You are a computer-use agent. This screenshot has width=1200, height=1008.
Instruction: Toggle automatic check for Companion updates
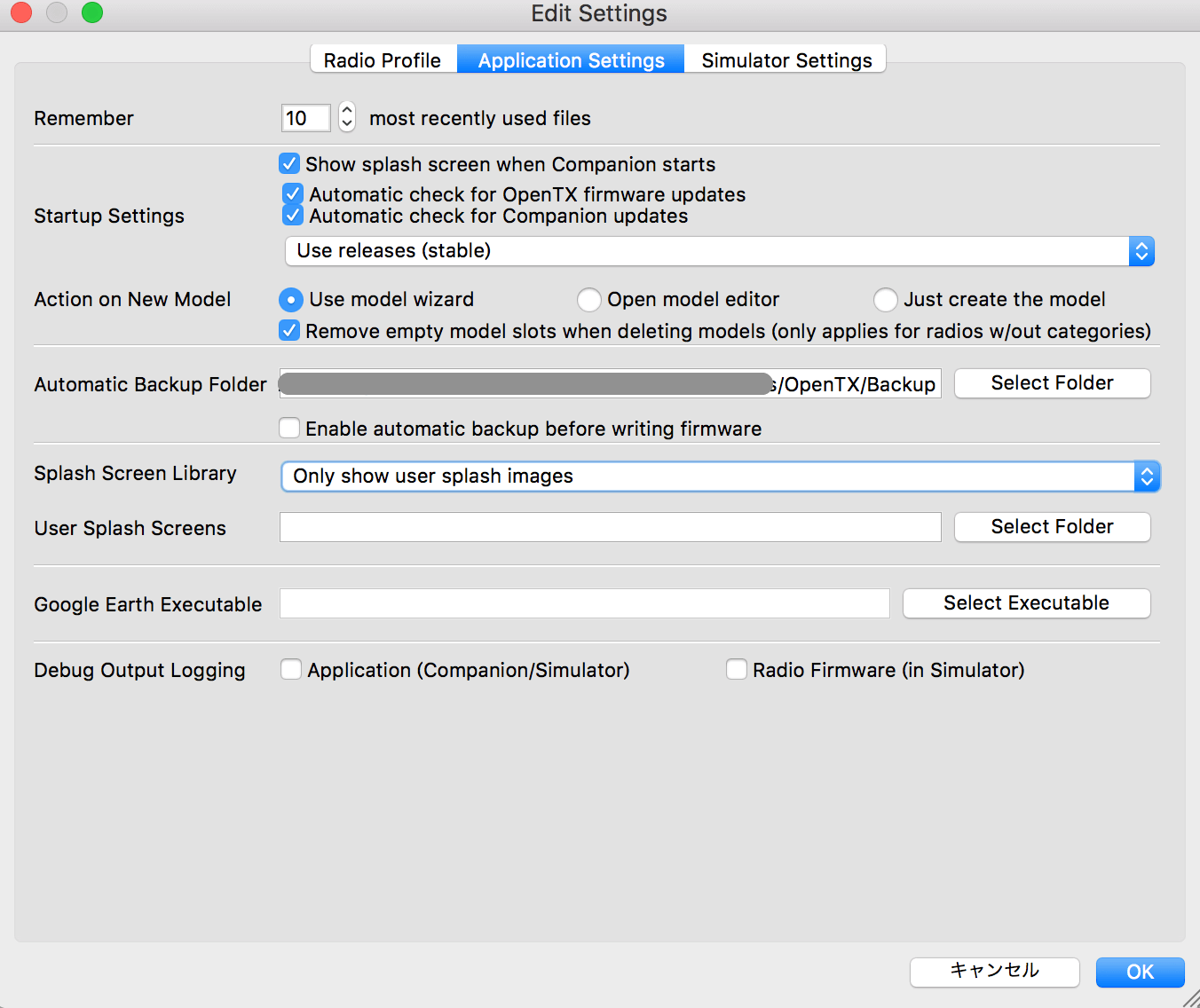[x=293, y=216]
